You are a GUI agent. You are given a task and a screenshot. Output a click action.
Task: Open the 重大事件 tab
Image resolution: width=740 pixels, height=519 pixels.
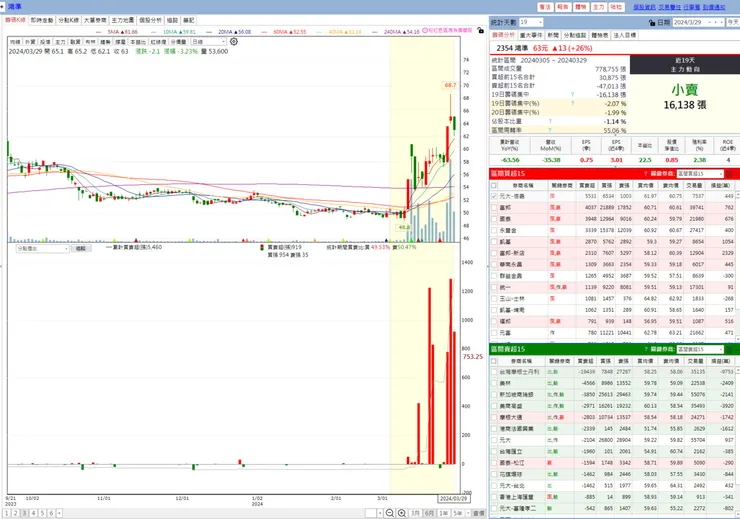531,35
